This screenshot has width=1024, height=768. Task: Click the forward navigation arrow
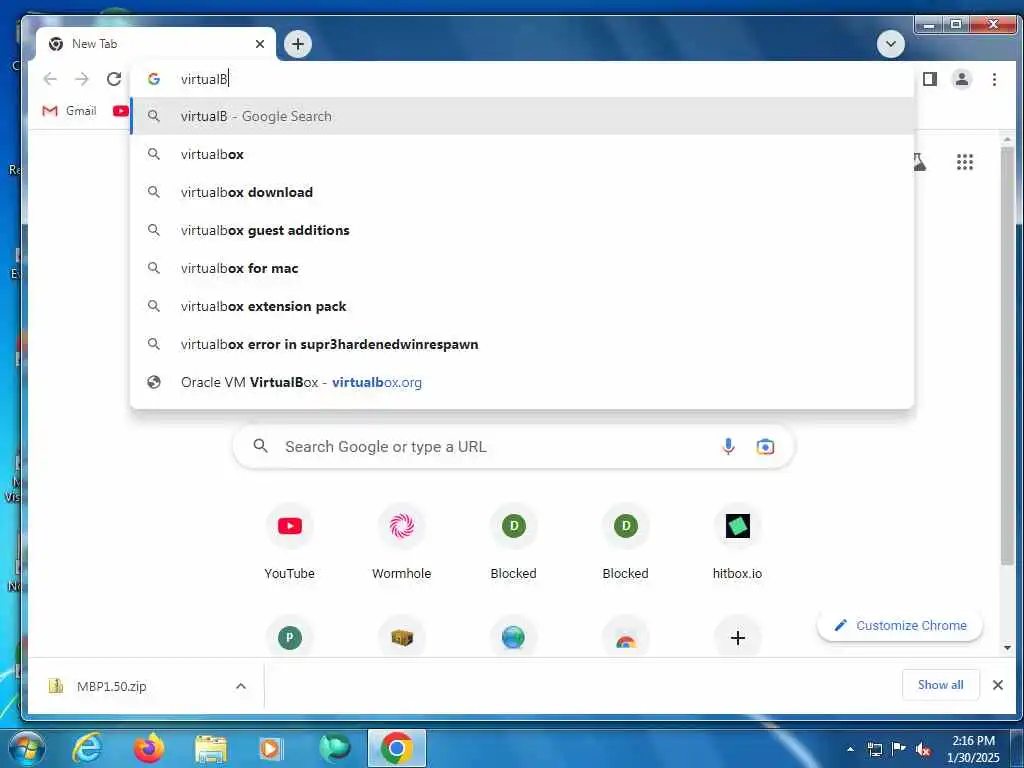82,79
